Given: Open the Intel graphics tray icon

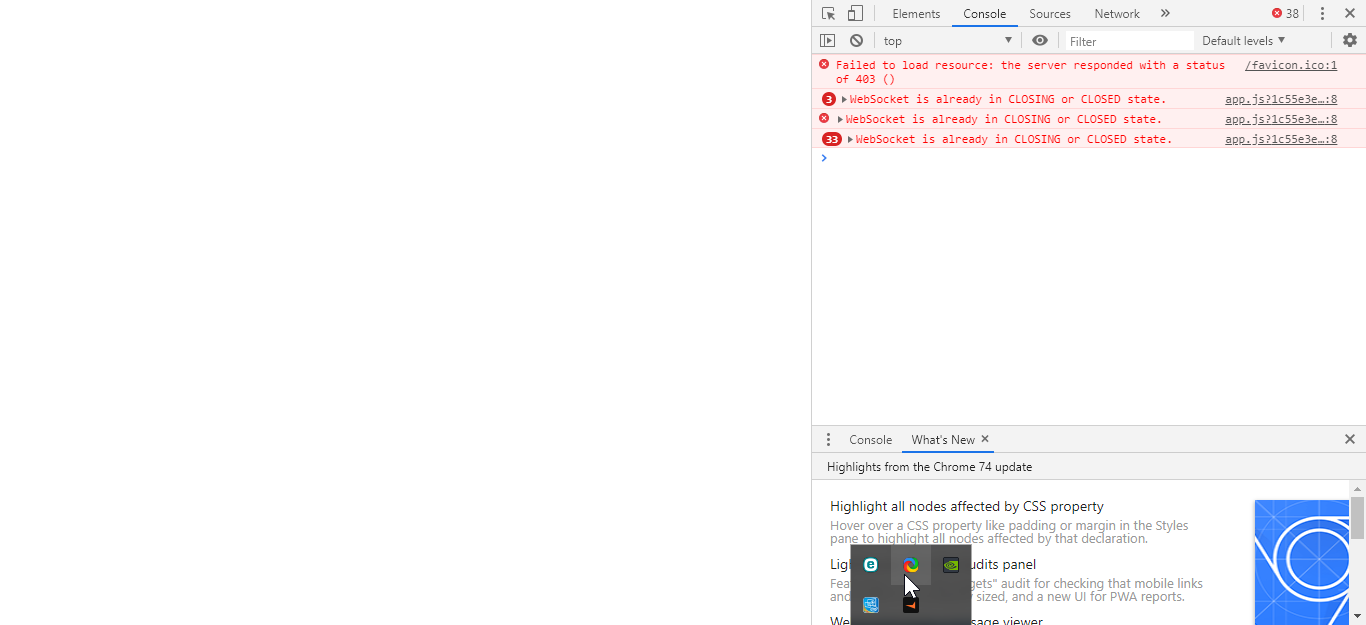Looking at the screenshot, I should (871, 604).
